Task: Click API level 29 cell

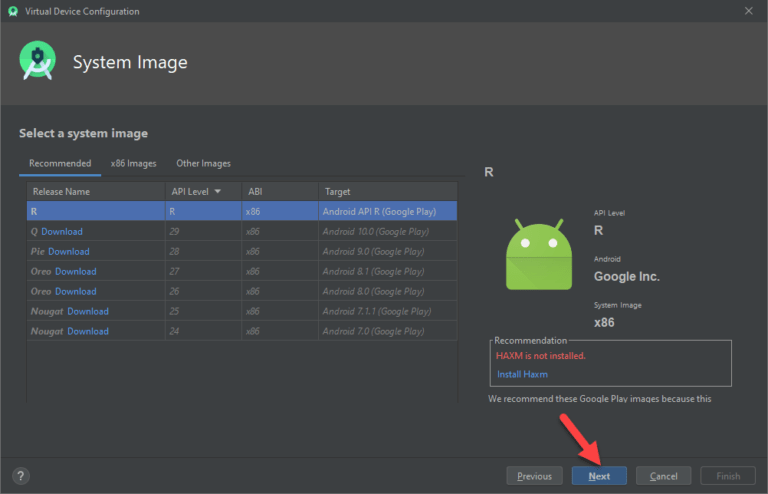Action: click(x=203, y=232)
